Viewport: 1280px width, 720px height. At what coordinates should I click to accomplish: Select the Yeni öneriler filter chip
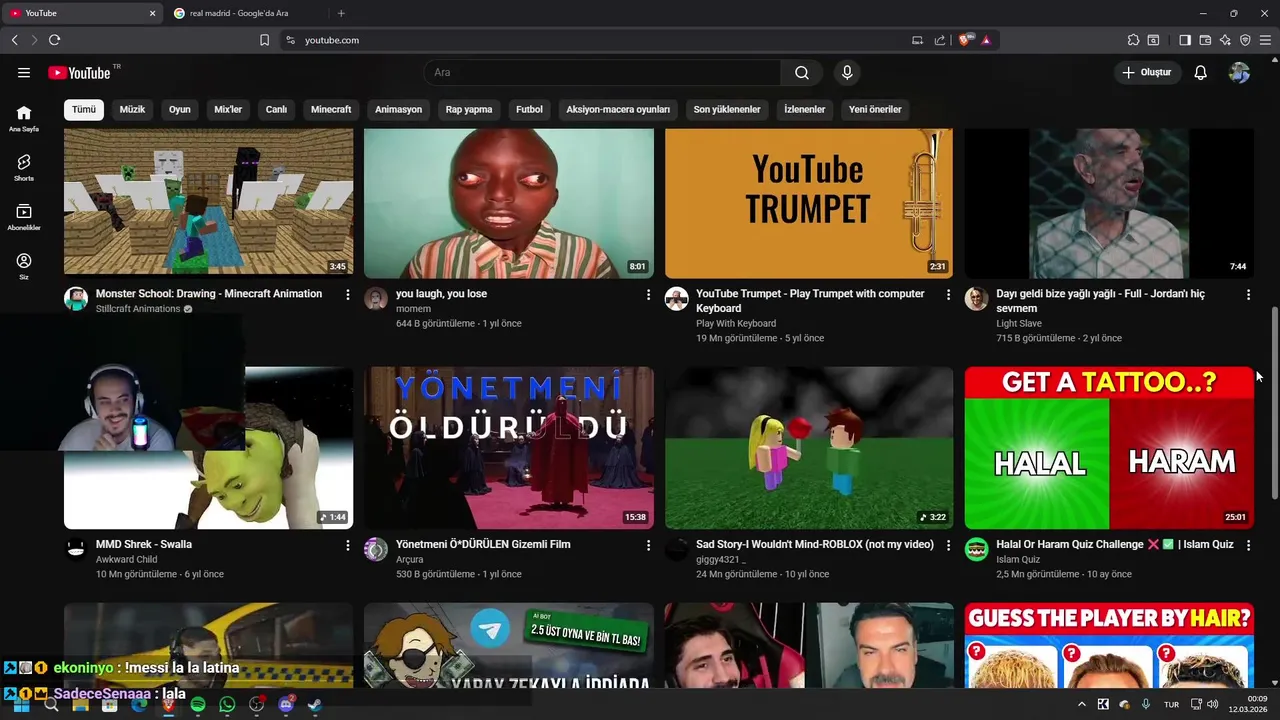pyautogui.click(x=875, y=109)
